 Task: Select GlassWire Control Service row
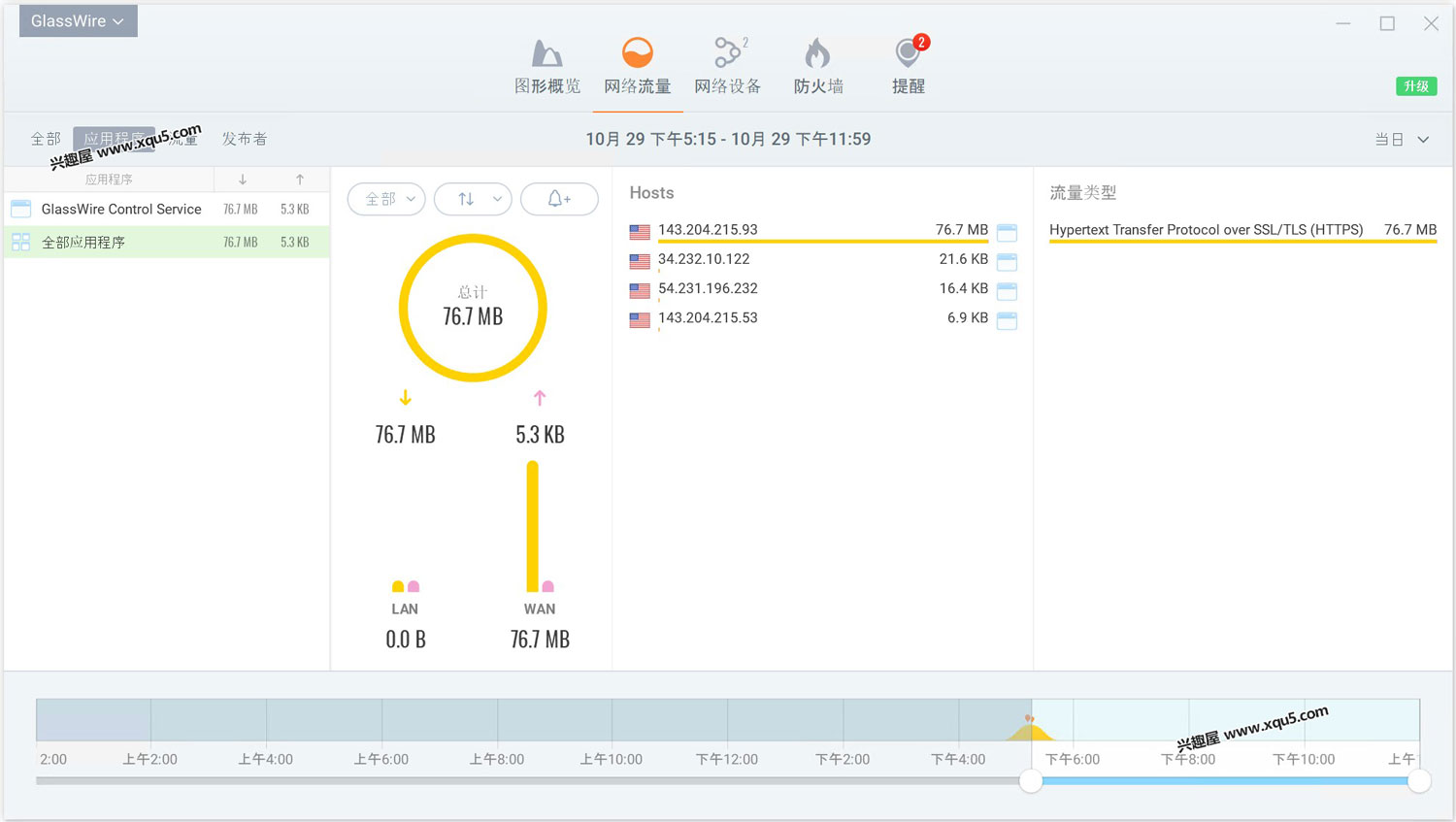click(x=167, y=209)
